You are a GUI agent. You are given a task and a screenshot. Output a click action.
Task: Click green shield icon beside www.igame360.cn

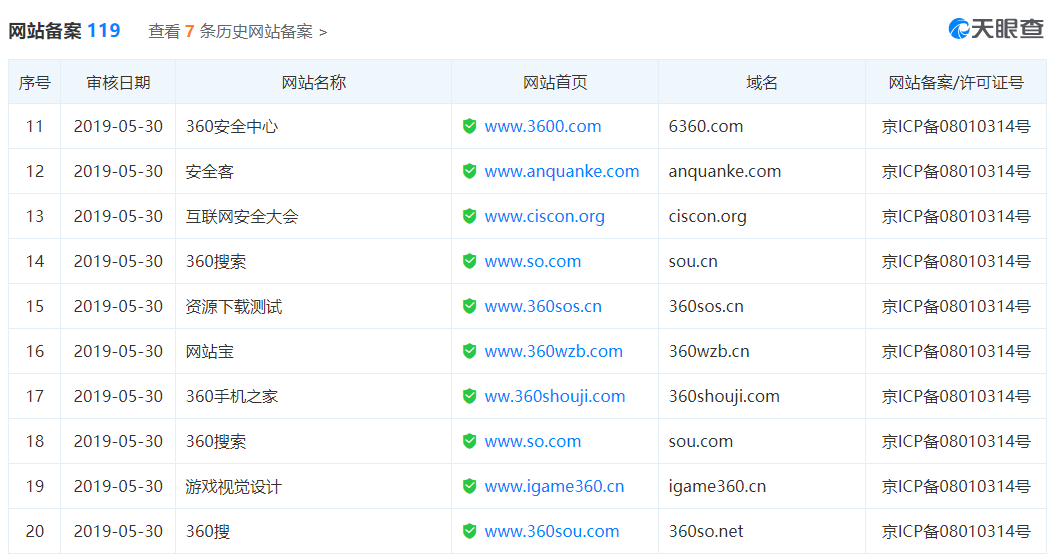(469, 486)
